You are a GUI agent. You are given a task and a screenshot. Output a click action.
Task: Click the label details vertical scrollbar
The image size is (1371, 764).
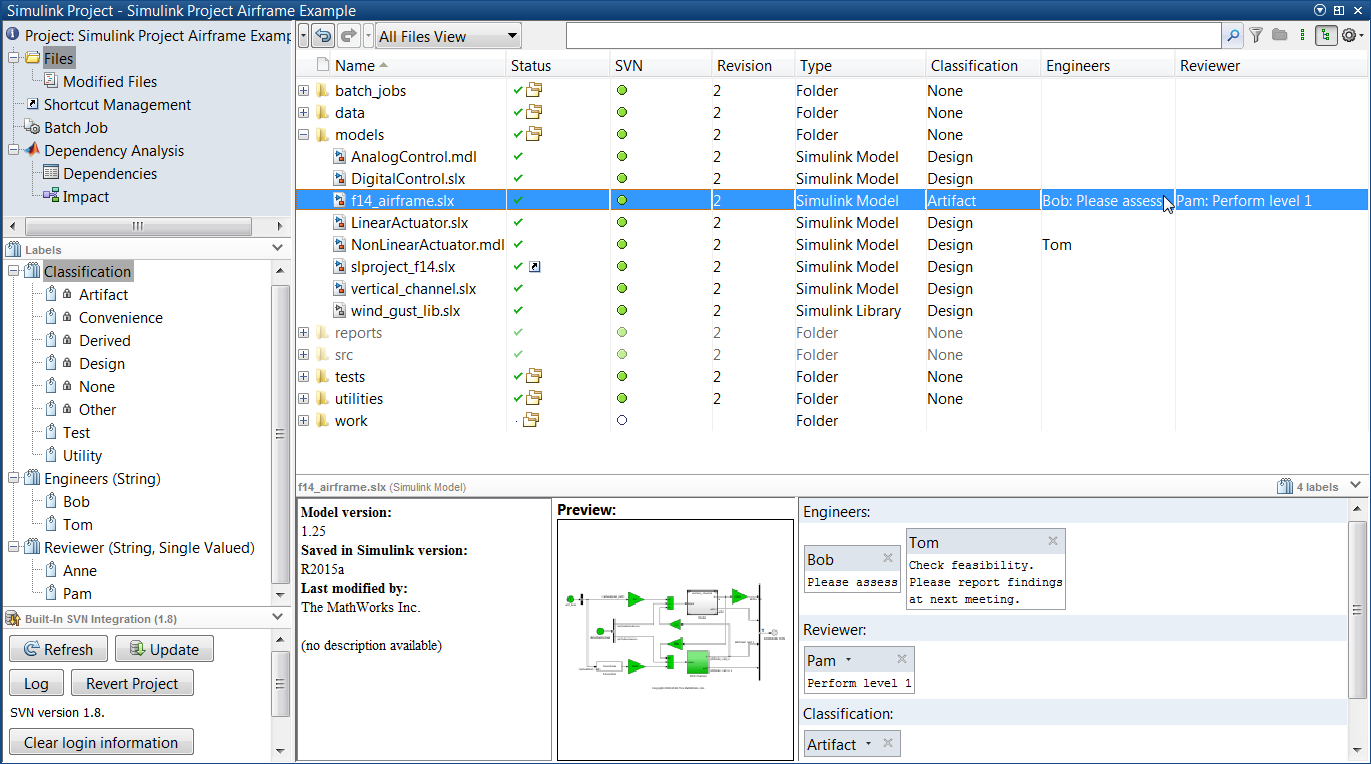1357,609
